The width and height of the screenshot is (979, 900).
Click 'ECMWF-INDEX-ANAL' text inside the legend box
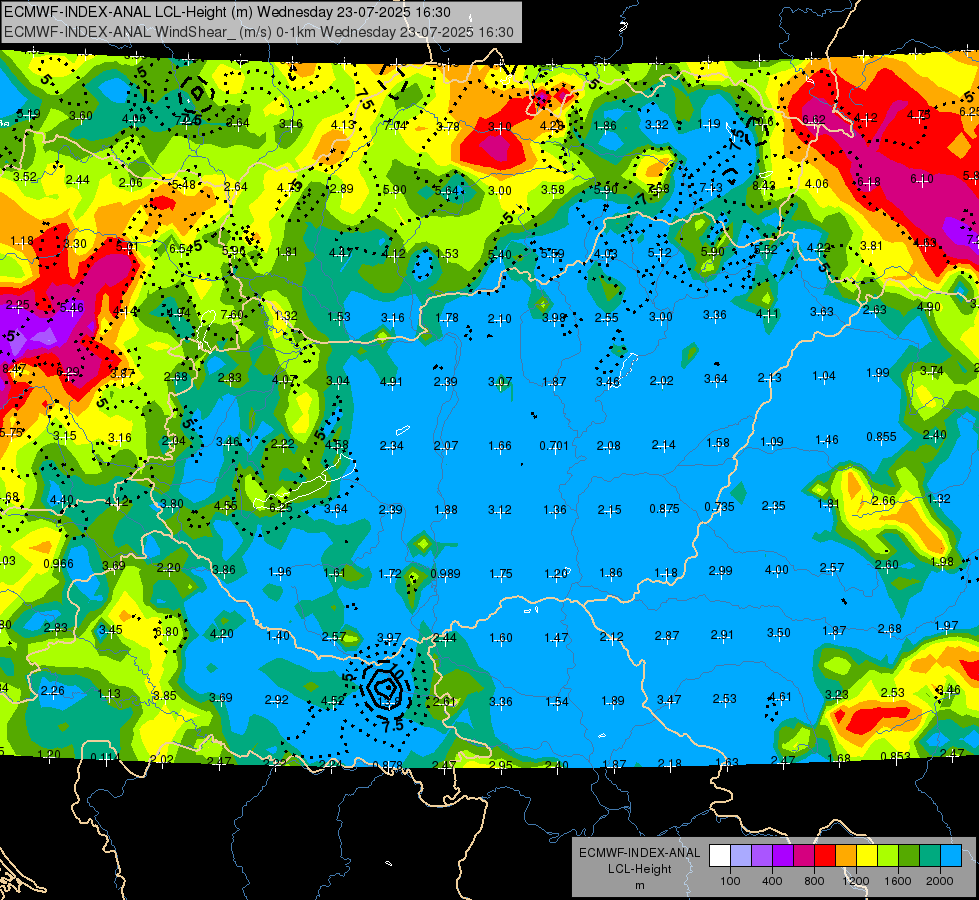pos(639,853)
